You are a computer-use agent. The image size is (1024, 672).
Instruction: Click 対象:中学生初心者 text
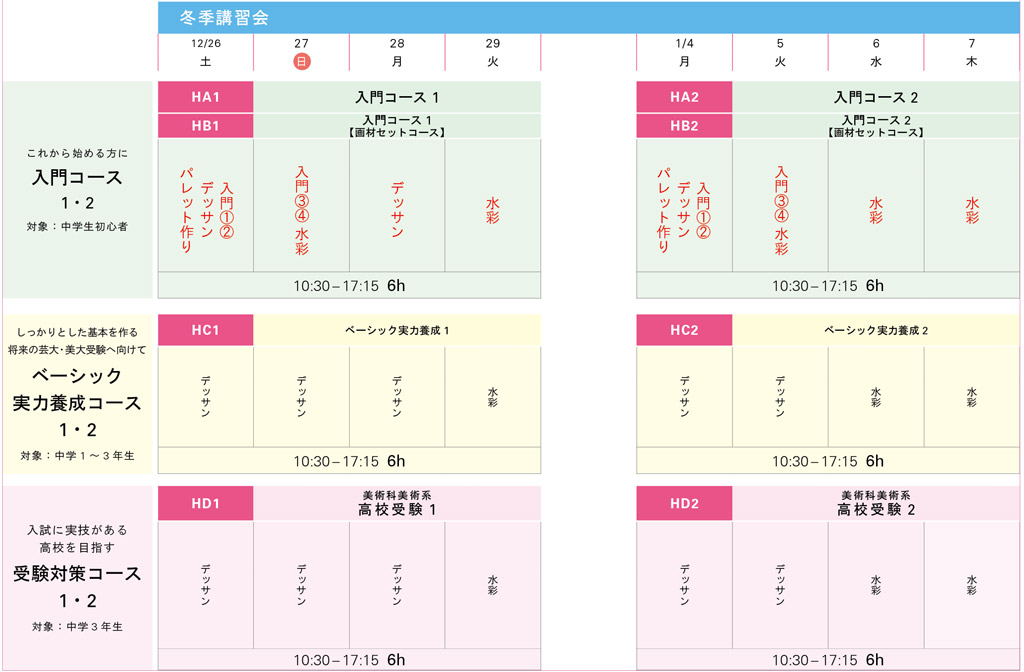point(77,227)
